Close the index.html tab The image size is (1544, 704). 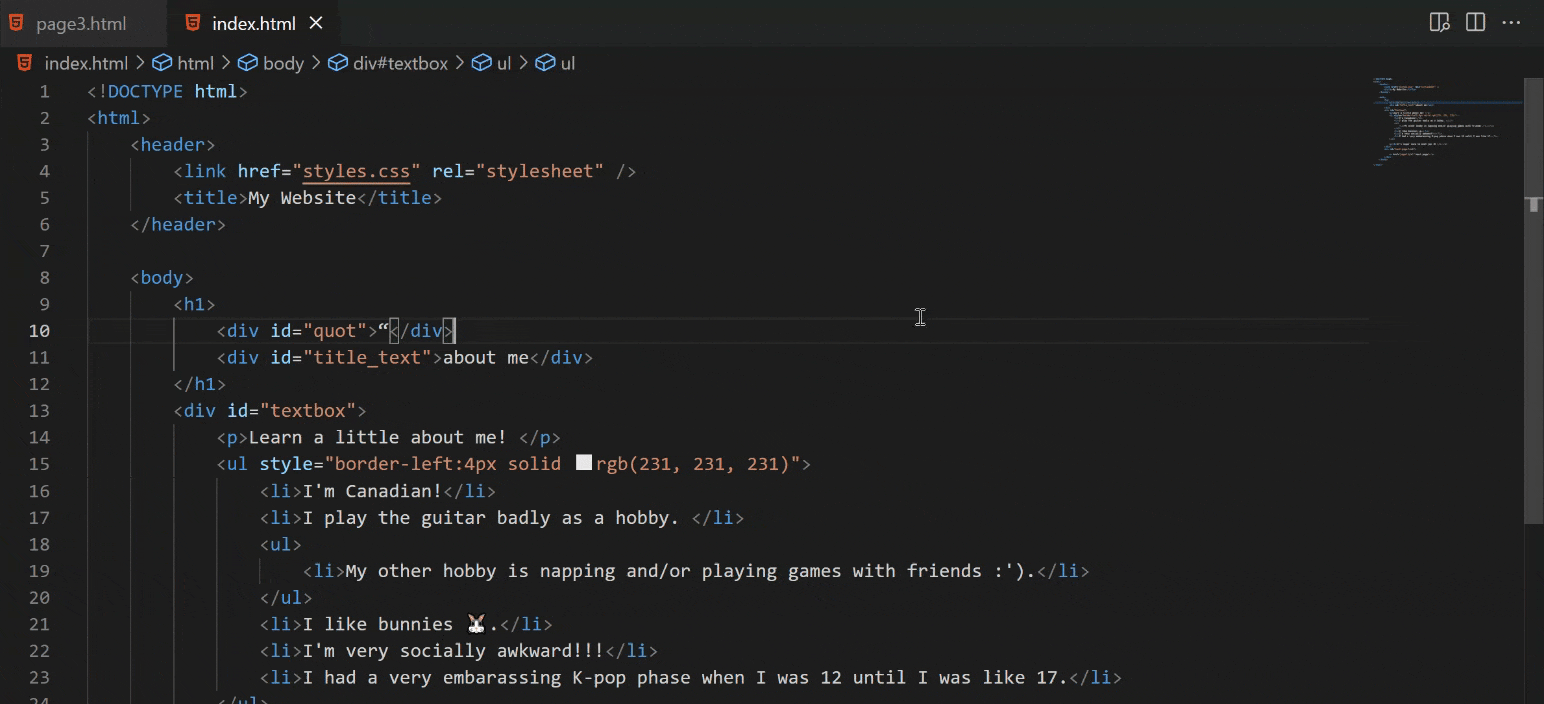point(316,22)
